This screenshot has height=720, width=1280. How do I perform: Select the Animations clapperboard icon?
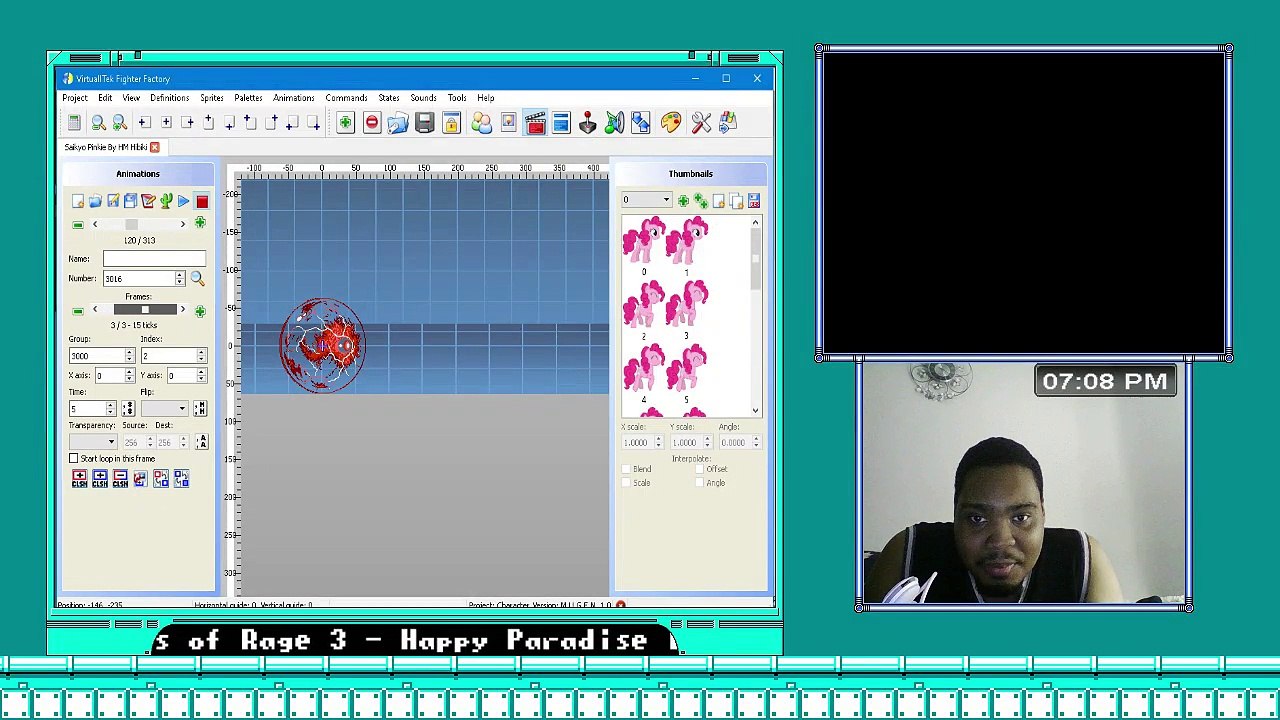pyautogui.click(x=535, y=122)
